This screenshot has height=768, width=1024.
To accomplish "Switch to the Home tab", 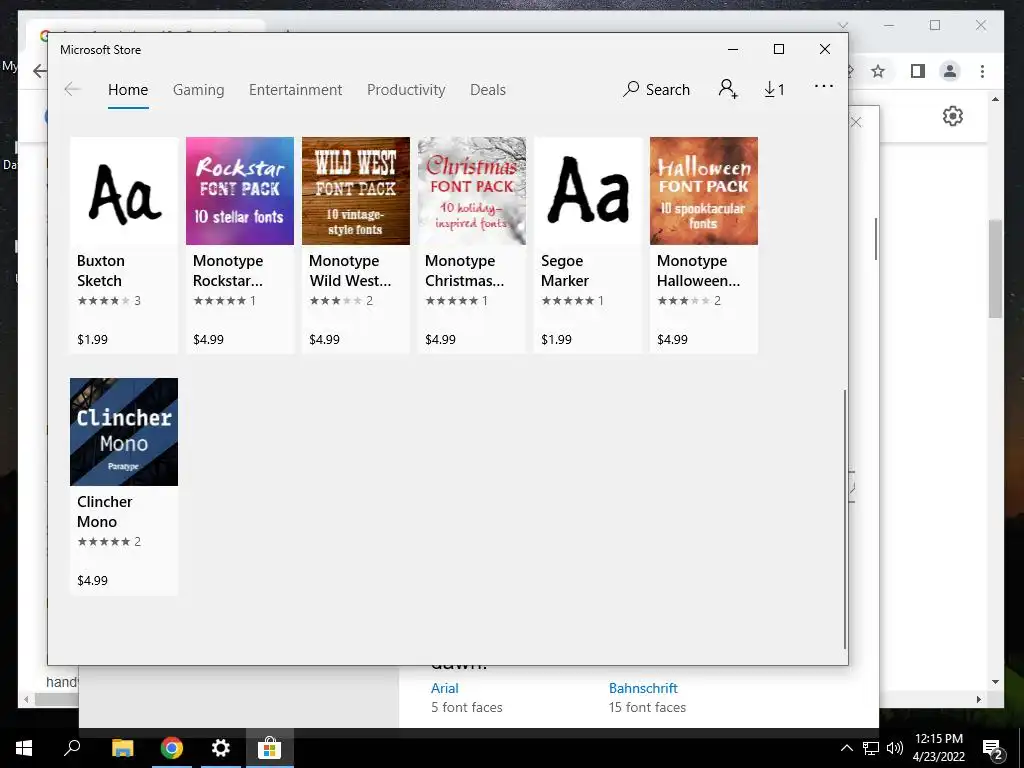I will point(128,89).
